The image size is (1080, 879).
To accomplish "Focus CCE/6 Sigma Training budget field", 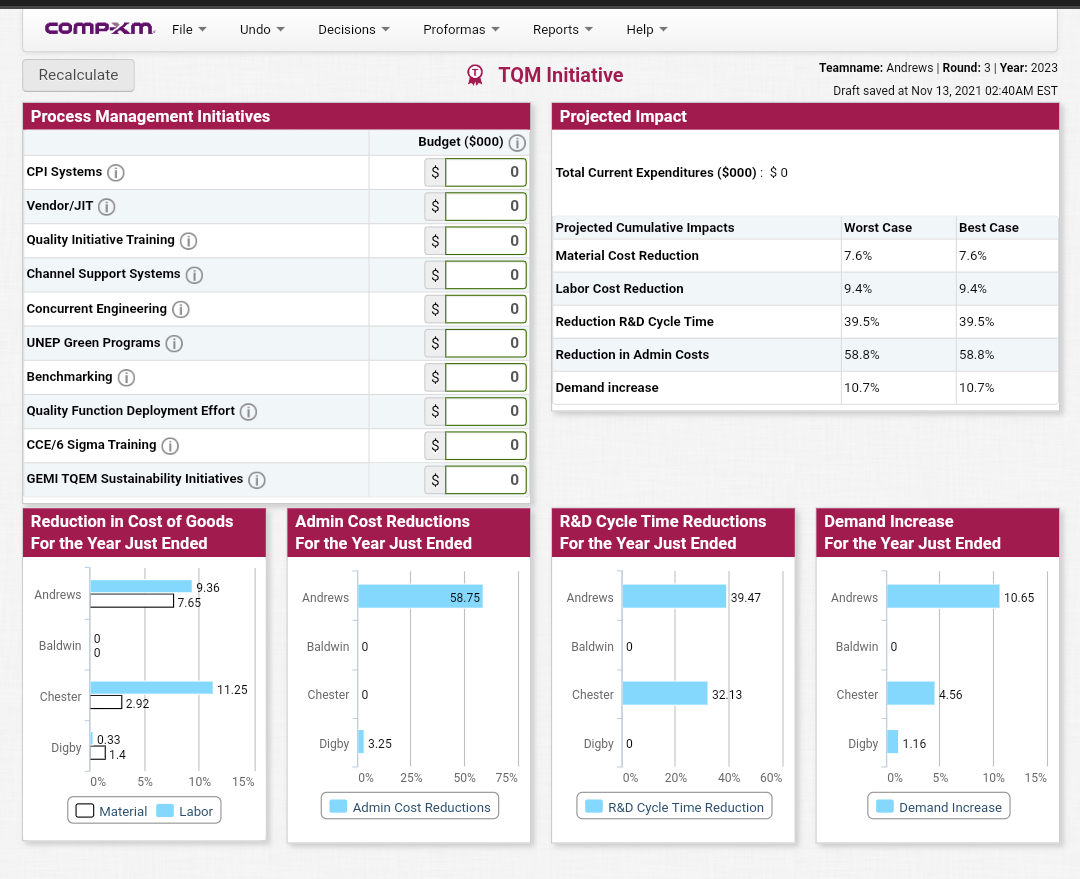I will (486, 445).
